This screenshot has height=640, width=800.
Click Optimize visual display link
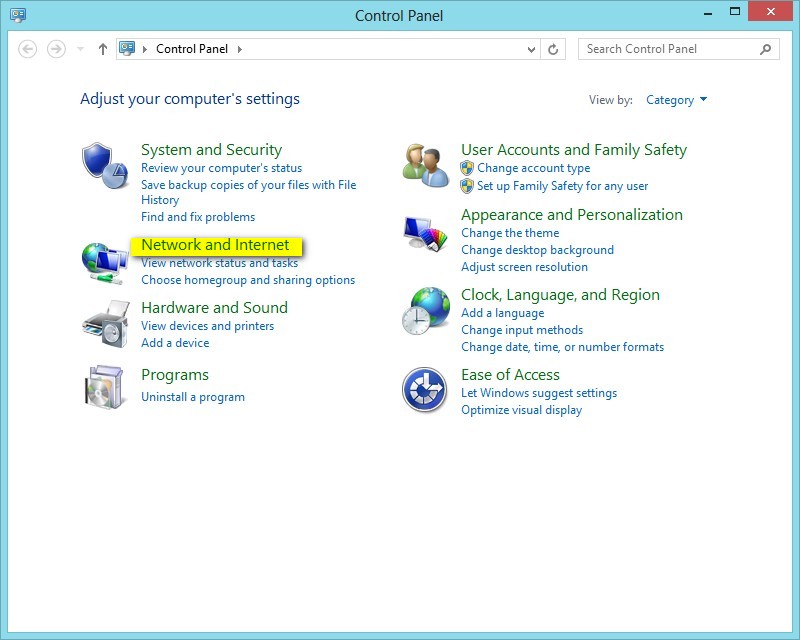pyautogui.click(x=521, y=410)
